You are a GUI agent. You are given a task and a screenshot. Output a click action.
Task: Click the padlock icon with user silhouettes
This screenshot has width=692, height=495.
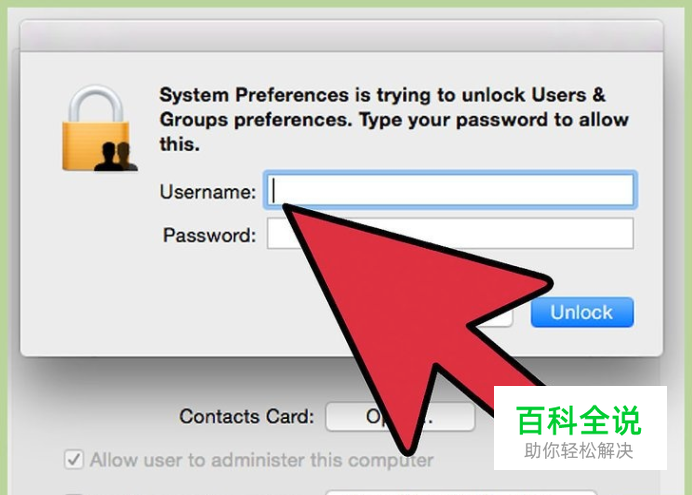point(100,128)
